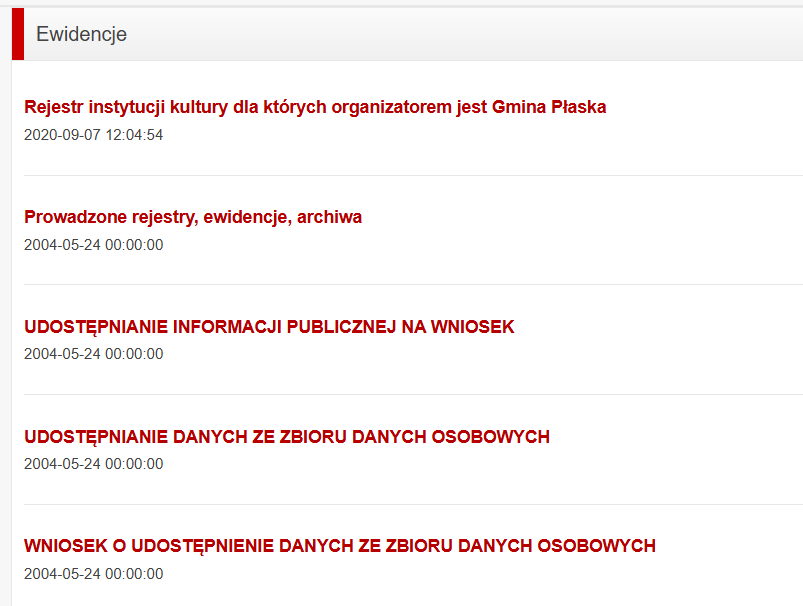Screen dimensions: 803x606
Task: Open UDOSTĘPNIANIE DANYCH ZE ZBIORU DANYCH OSOBOWYCH
Action: click(x=287, y=437)
